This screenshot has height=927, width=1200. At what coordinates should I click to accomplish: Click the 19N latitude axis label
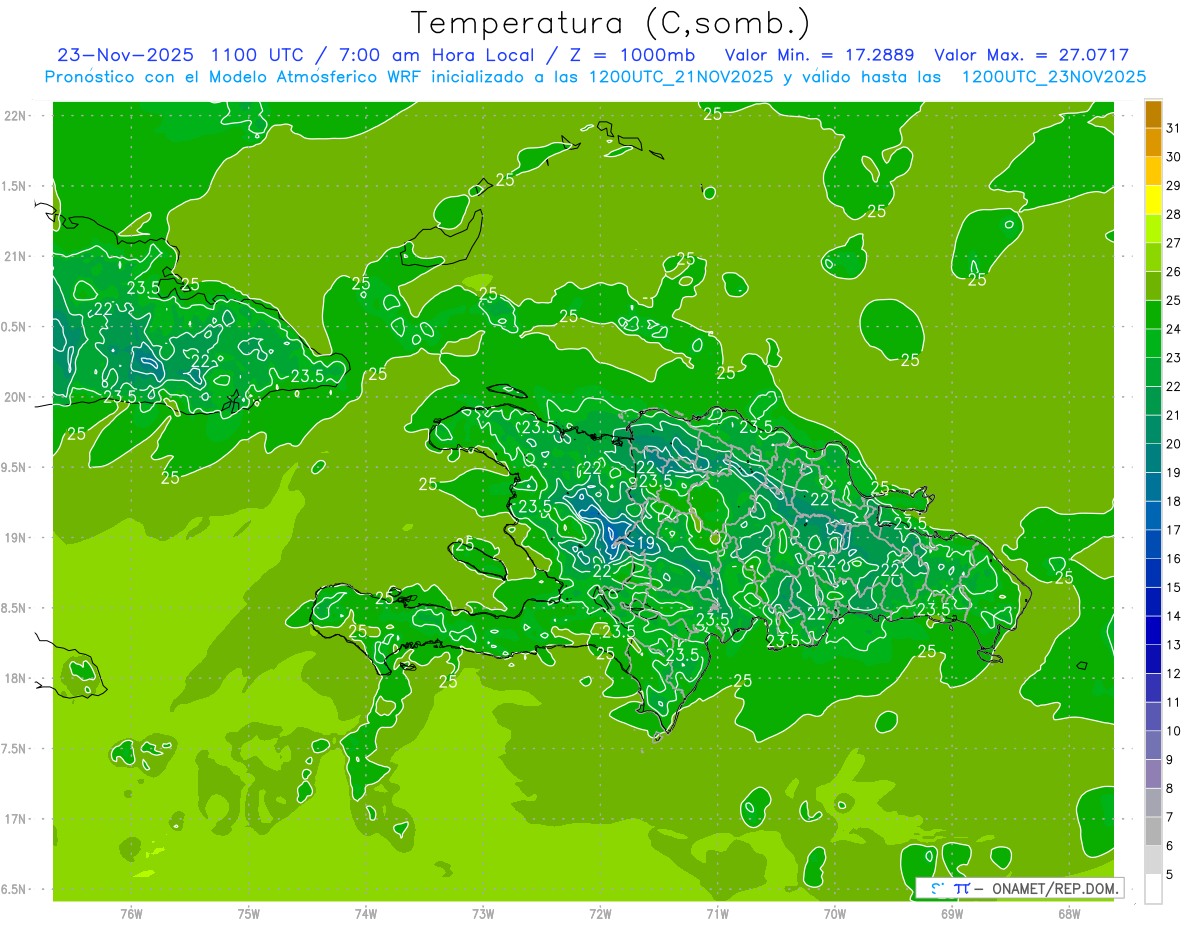15,538
